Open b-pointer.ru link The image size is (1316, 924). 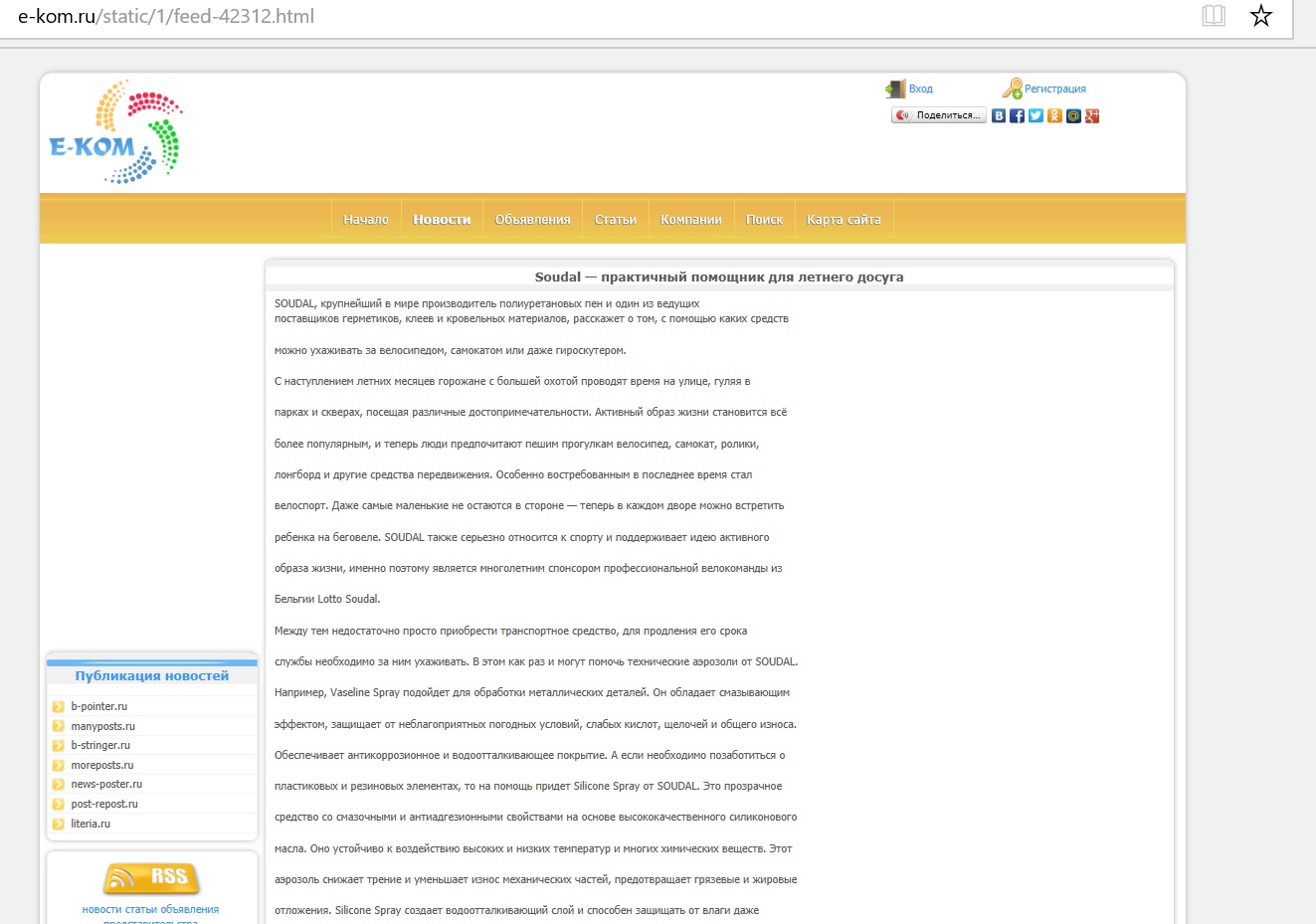(x=99, y=707)
